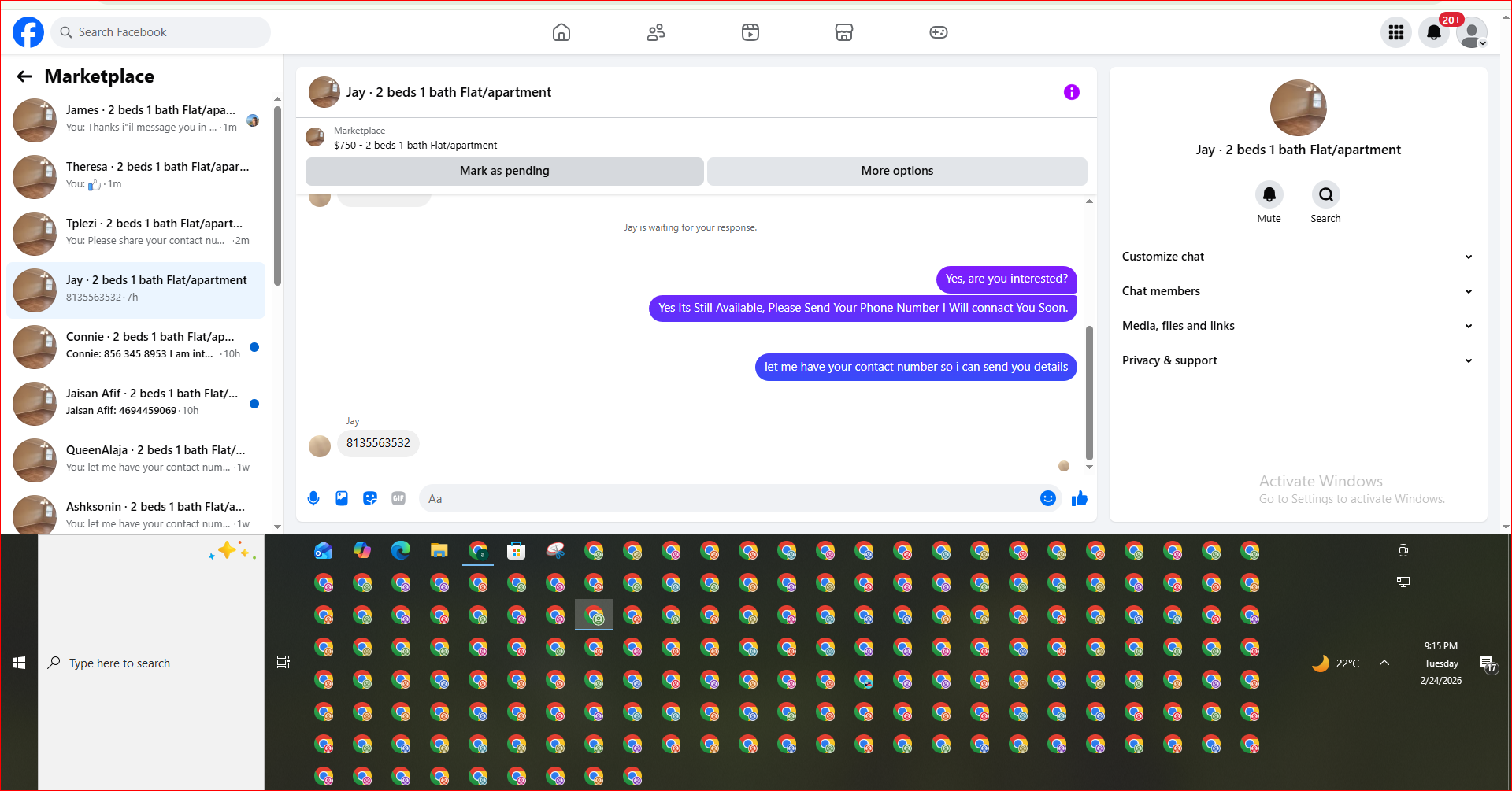Click the Search Facebook field
Image resolution: width=1512 pixels, height=791 pixels.
pos(161,32)
